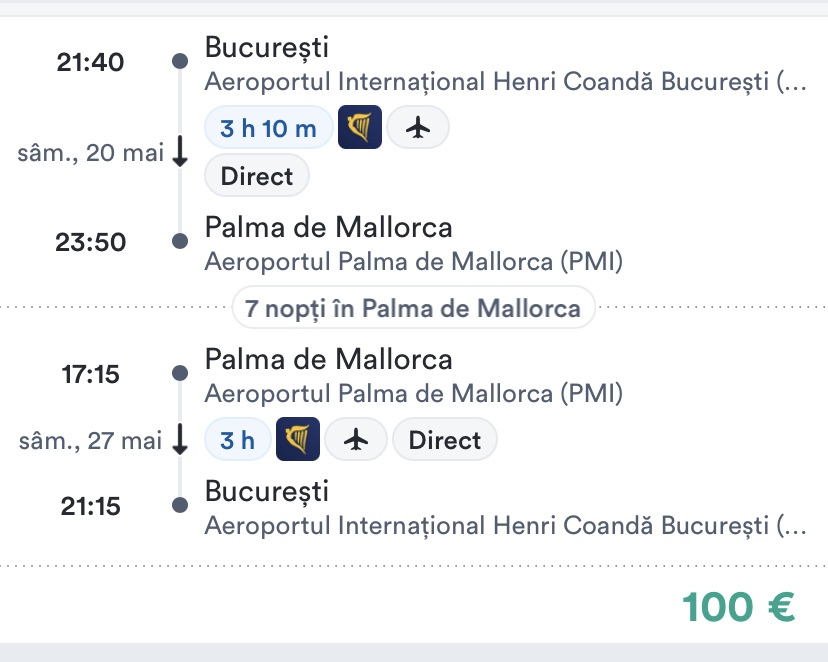This screenshot has height=662, width=828.
Task: Click arrival dot at 23:50
Action: pos(180,241)
